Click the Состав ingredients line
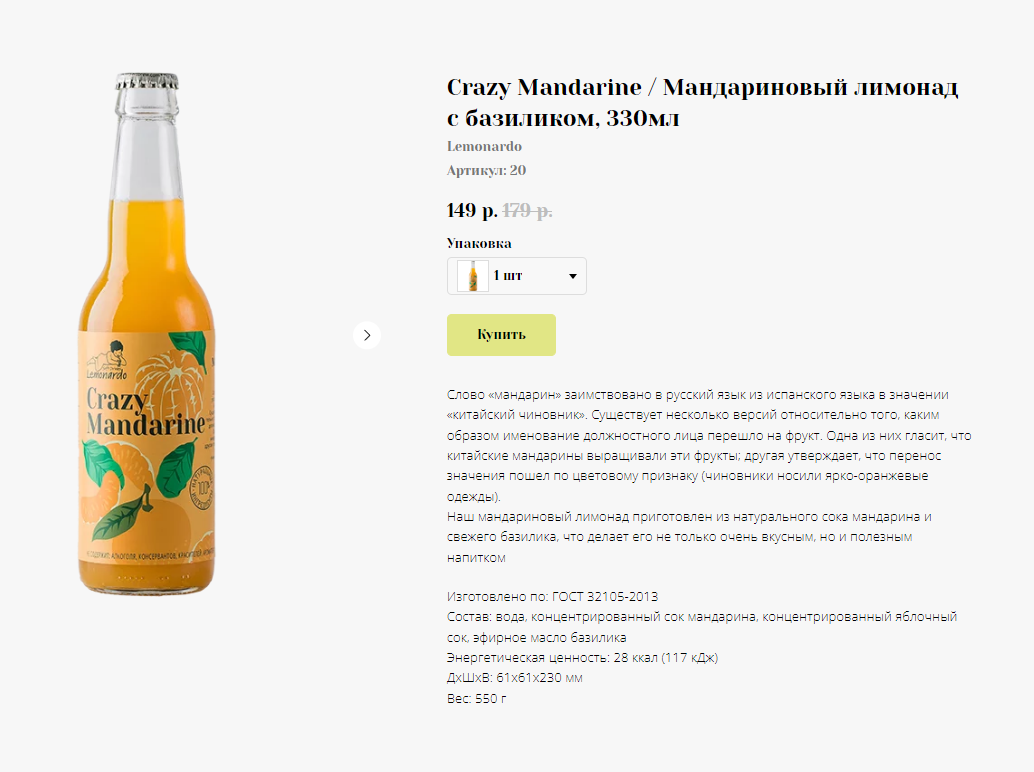The height and width of the screenshot is (772, 1034). click(x=702, y=627)
